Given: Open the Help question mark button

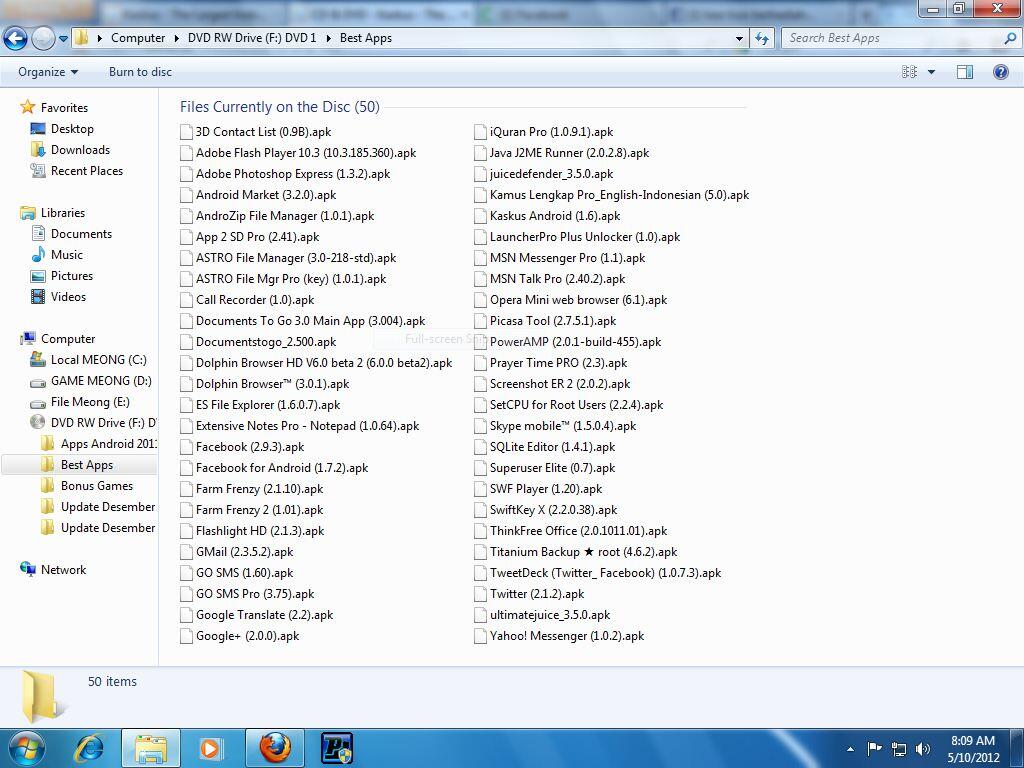Looking at the screenshot, I should coord(1000,72).
